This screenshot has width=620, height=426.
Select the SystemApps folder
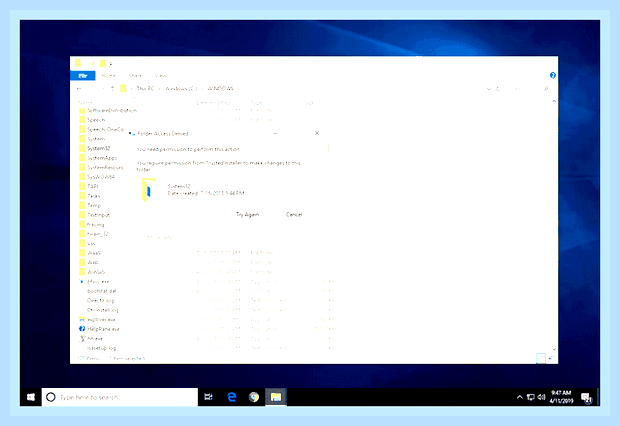click(x=98, y=158)
